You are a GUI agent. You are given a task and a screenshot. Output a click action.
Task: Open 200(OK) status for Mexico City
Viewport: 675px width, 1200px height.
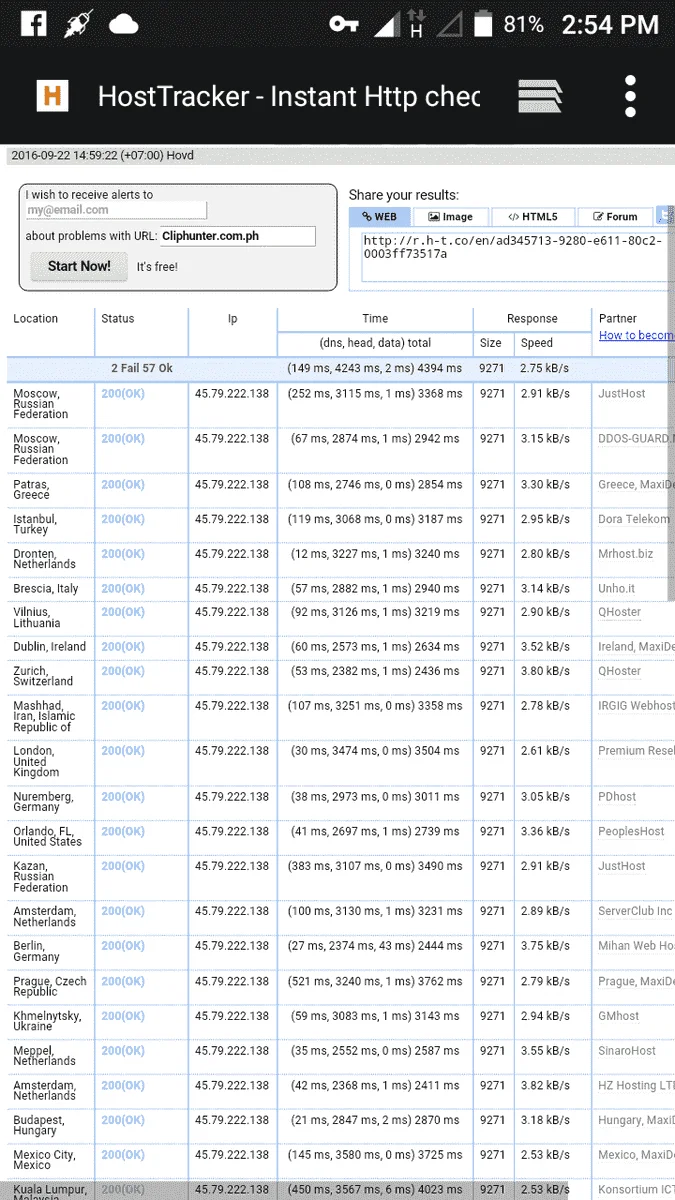[123, 1155]
